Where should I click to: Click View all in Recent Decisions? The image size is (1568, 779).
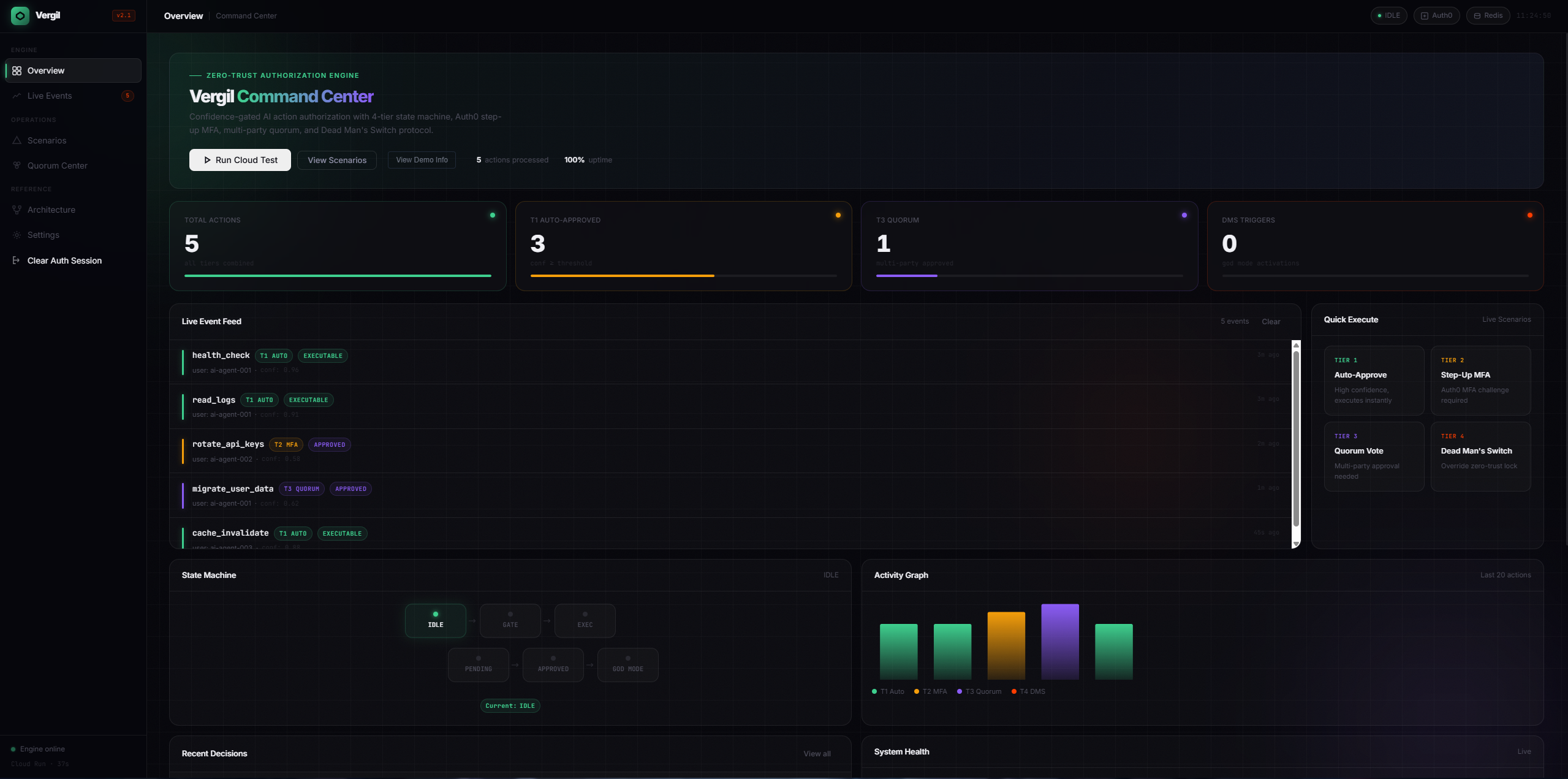tap(817, 754)
